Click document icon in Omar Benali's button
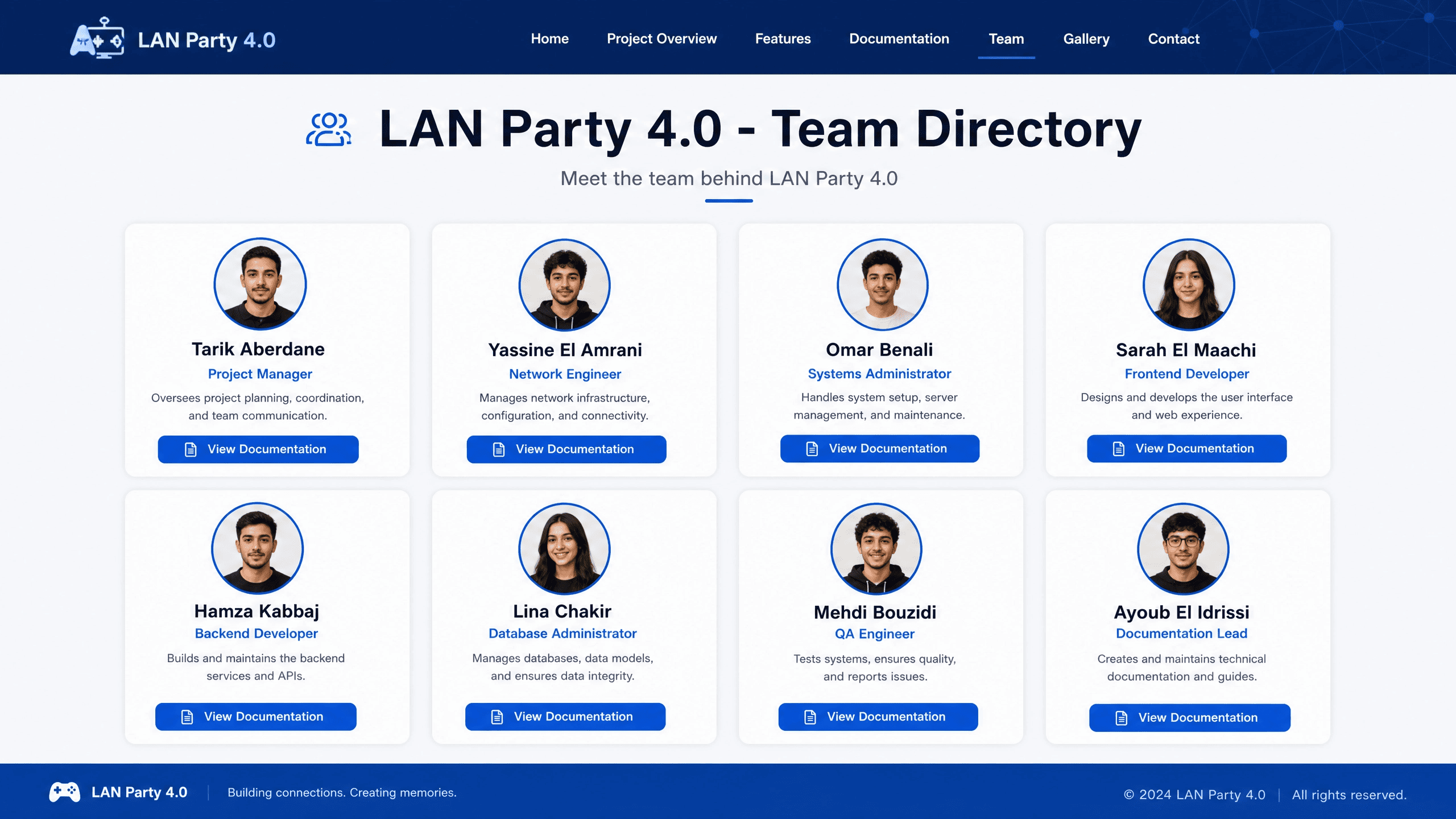This screenshot has height=819, width=1456. point(812,449)
